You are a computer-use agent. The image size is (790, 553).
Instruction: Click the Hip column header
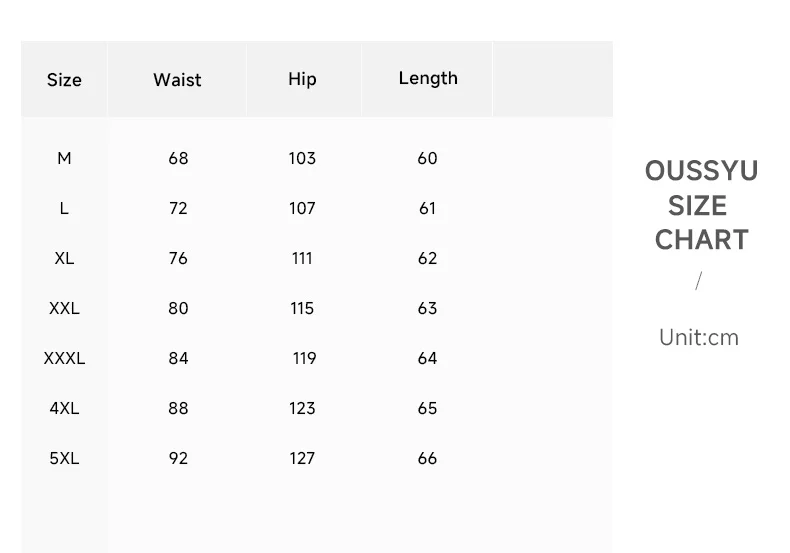click(x=302, y=79)
